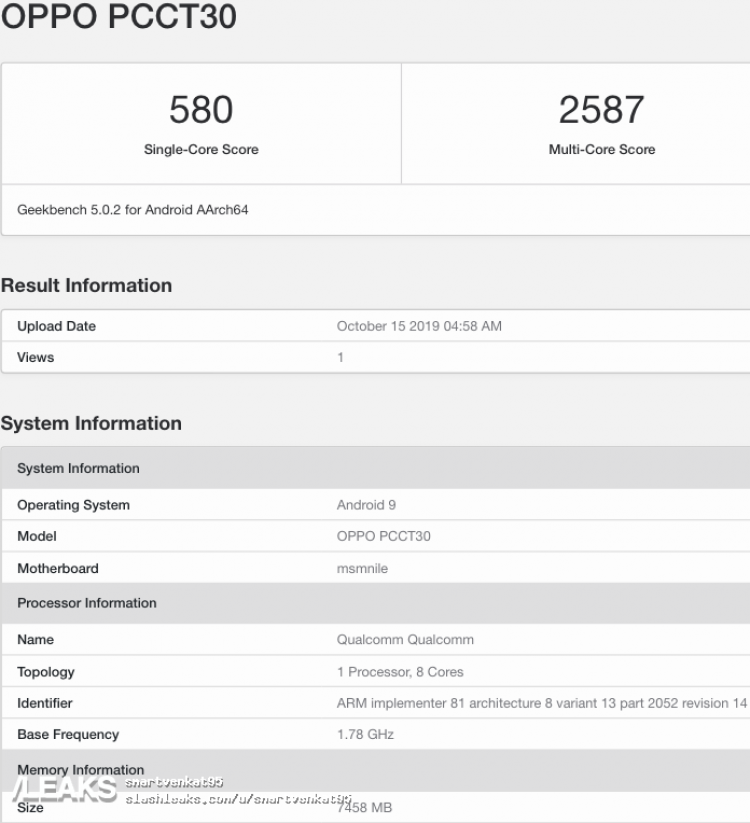Click the Geekbench 5.0.2 for Android AArch64 text

(x=133, y=210)
